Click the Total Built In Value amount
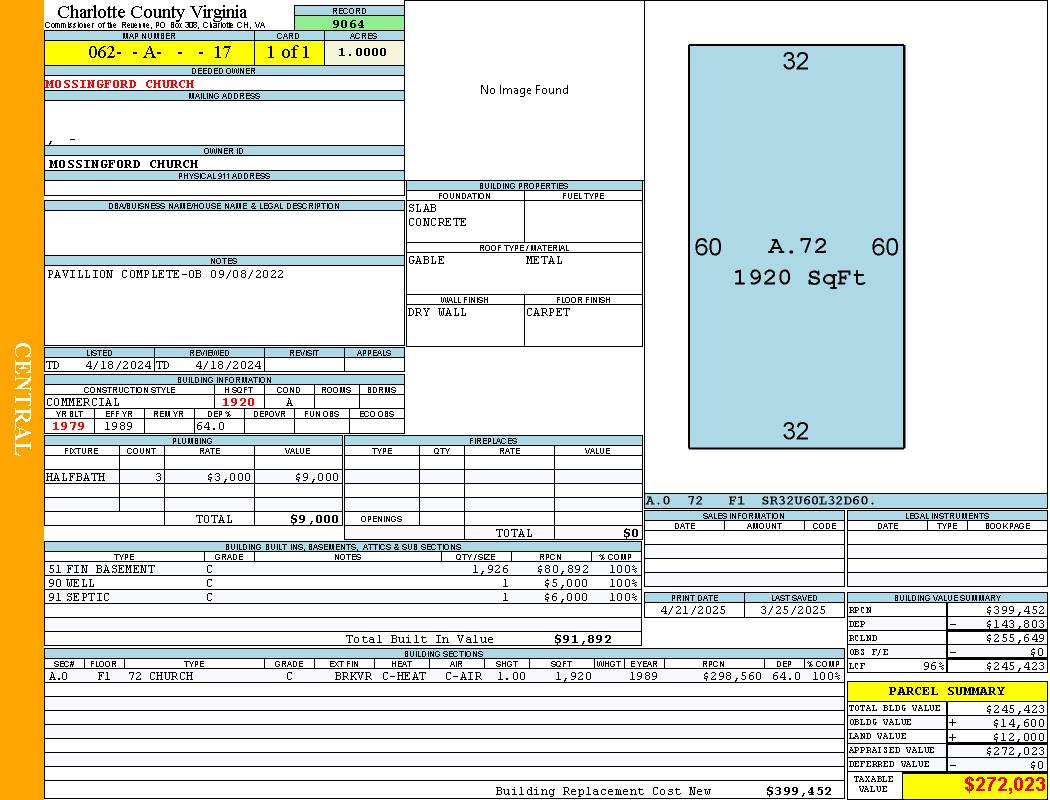The image size is (1050, 800). coord(583,639)
